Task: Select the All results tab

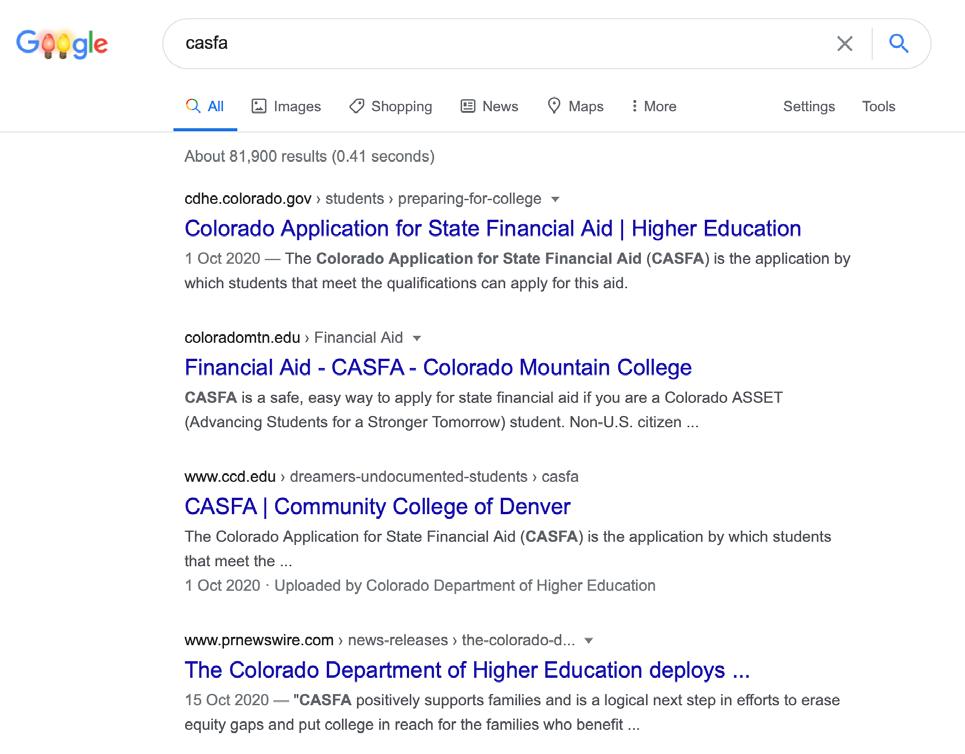Action: (205, 106)
